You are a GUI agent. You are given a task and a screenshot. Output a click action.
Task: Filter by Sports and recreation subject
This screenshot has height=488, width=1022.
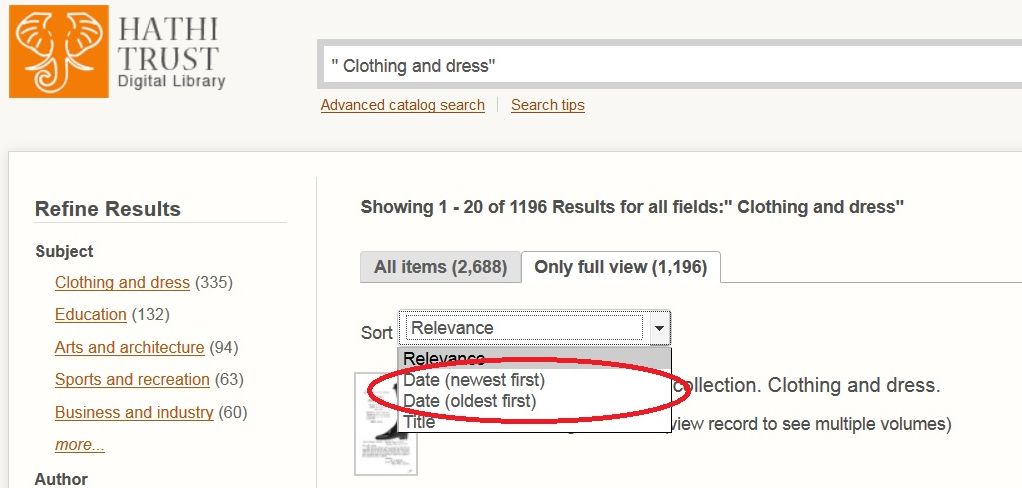[x=132, y=379]
